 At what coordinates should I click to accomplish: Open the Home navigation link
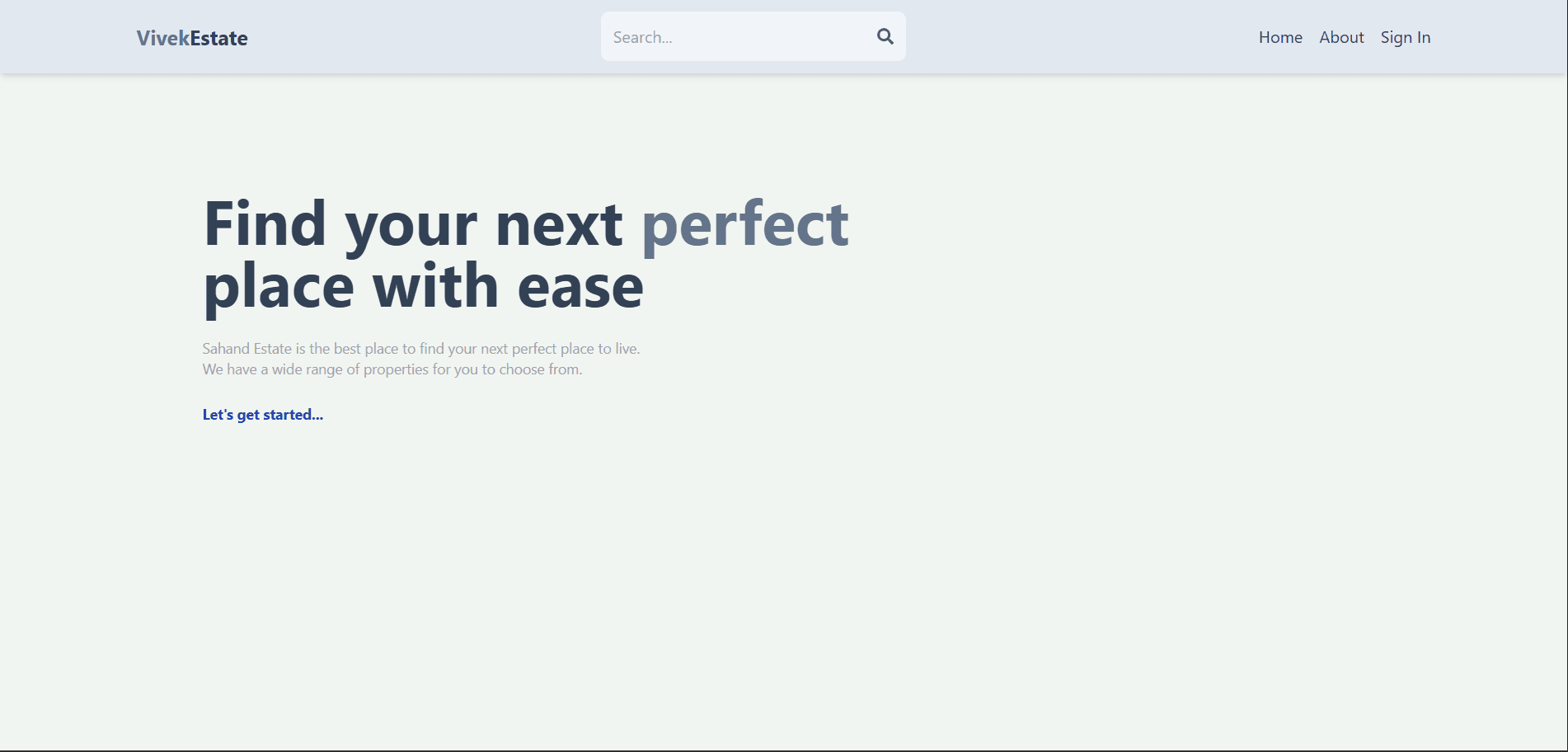click(x=1280, y=37)
